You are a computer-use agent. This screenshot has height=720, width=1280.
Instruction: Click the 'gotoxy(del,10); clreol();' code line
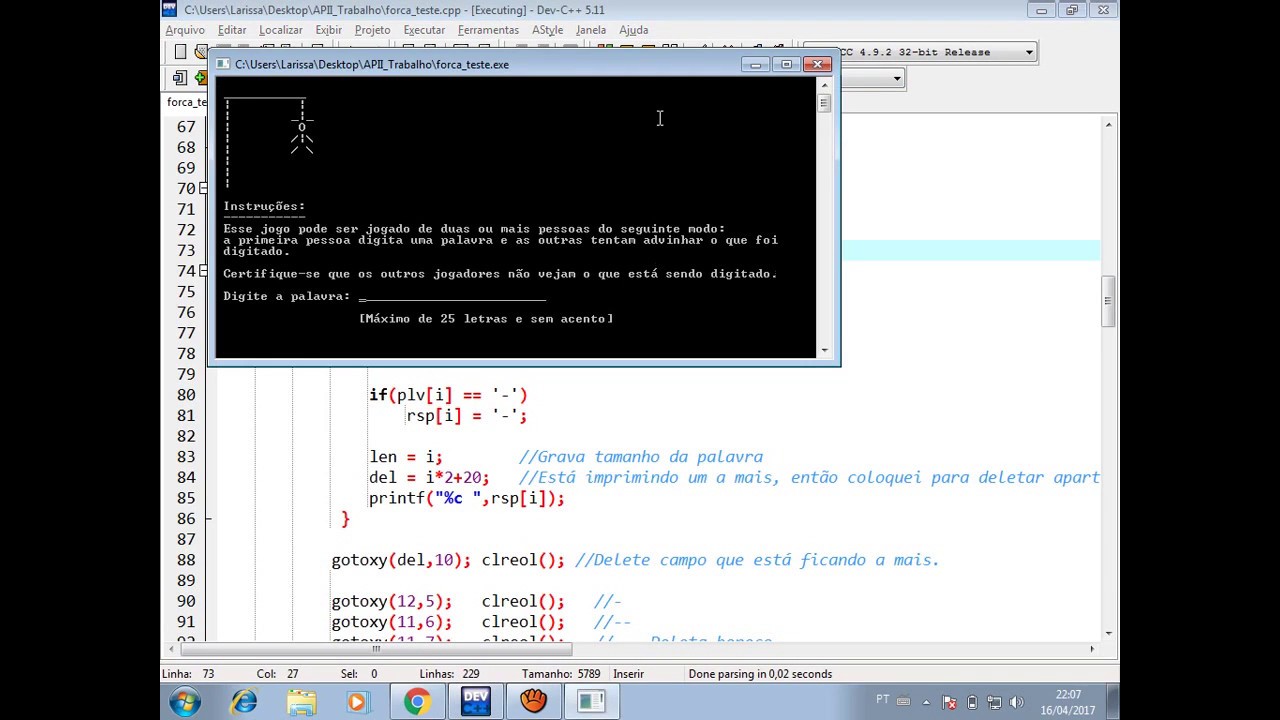pyautogui.click(x=448, y=560)
